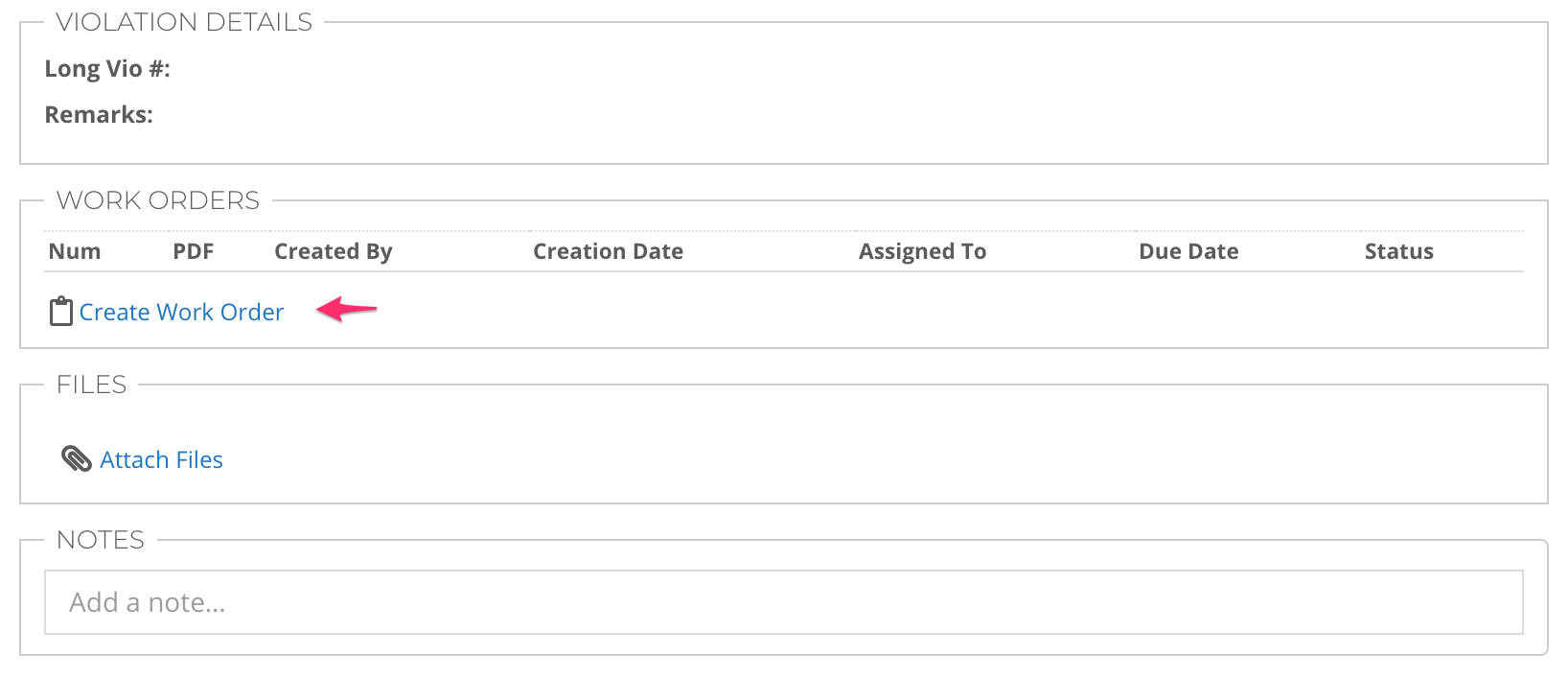Click the paperclip icon beside Attach Files
The image size is (1568, 677).
(76, 459)
